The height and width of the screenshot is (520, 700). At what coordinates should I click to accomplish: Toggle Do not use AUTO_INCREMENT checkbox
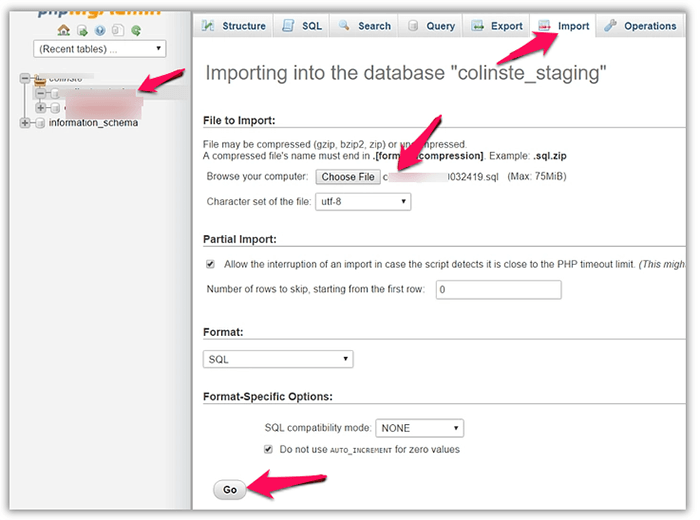268,449
